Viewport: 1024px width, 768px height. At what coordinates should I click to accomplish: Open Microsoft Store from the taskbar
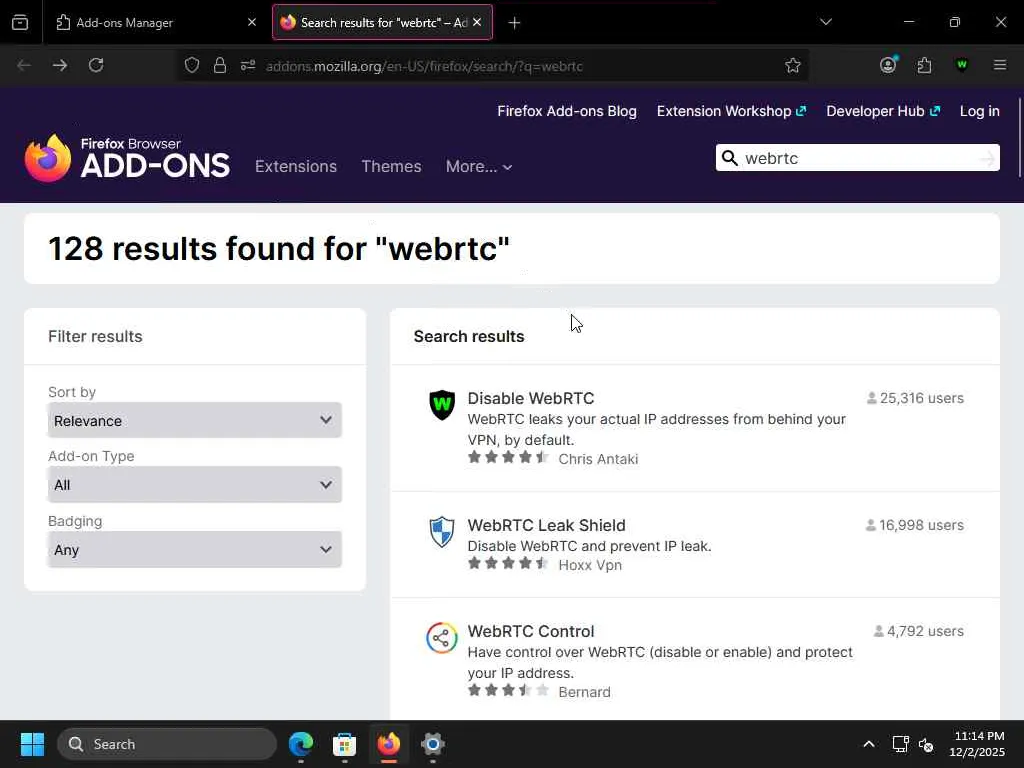[345, 744]
